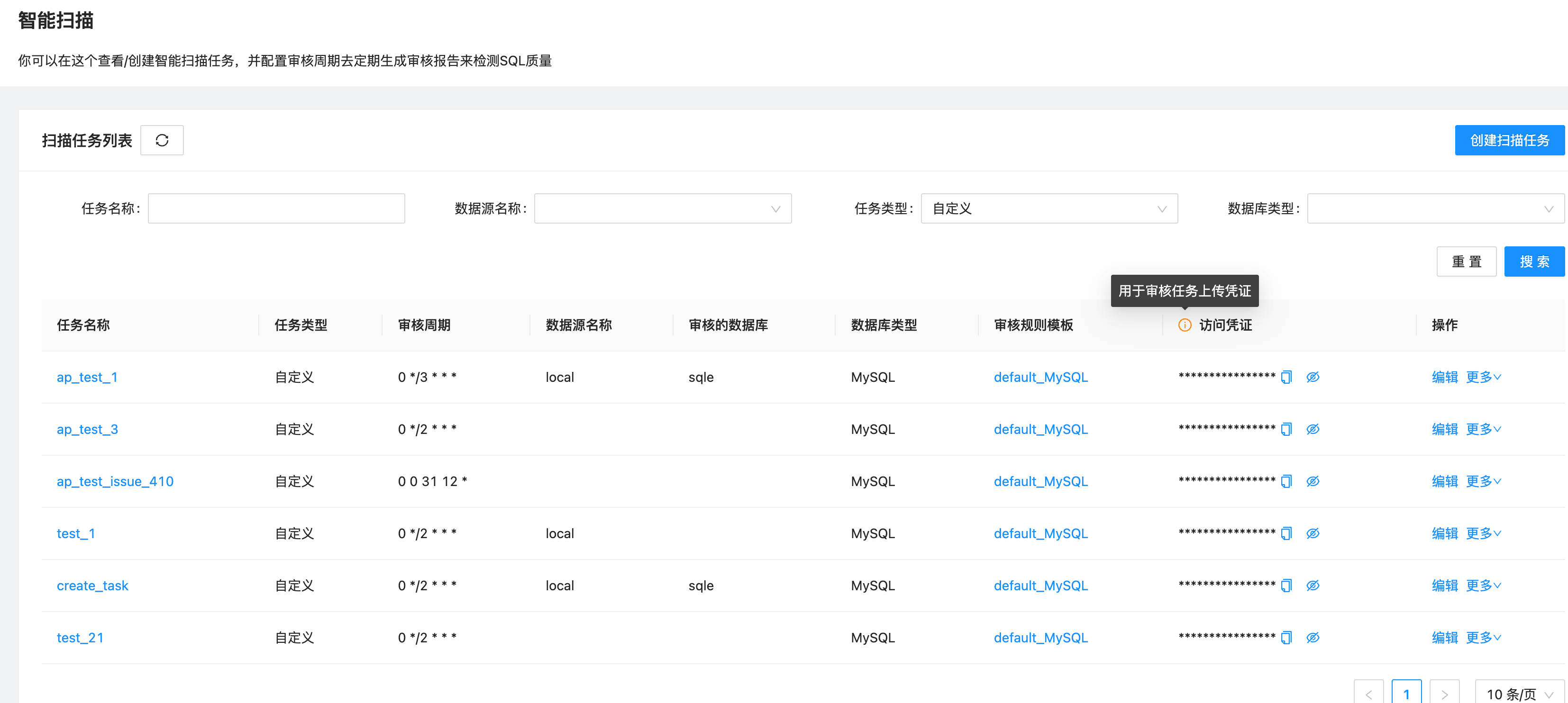Copy the credential for ap_test_1
Screen dimensions: 1568x703
click(1285, 377)
